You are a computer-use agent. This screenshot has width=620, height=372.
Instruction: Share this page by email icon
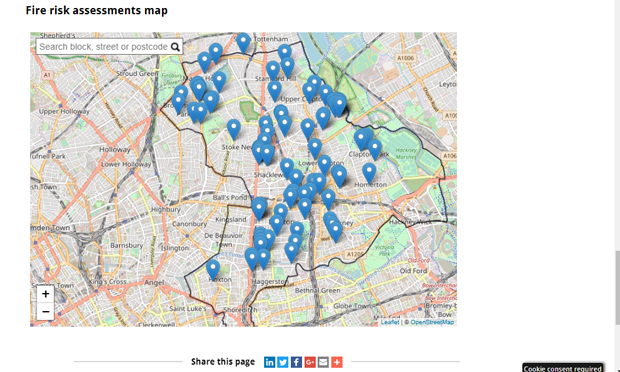point(323,362)
